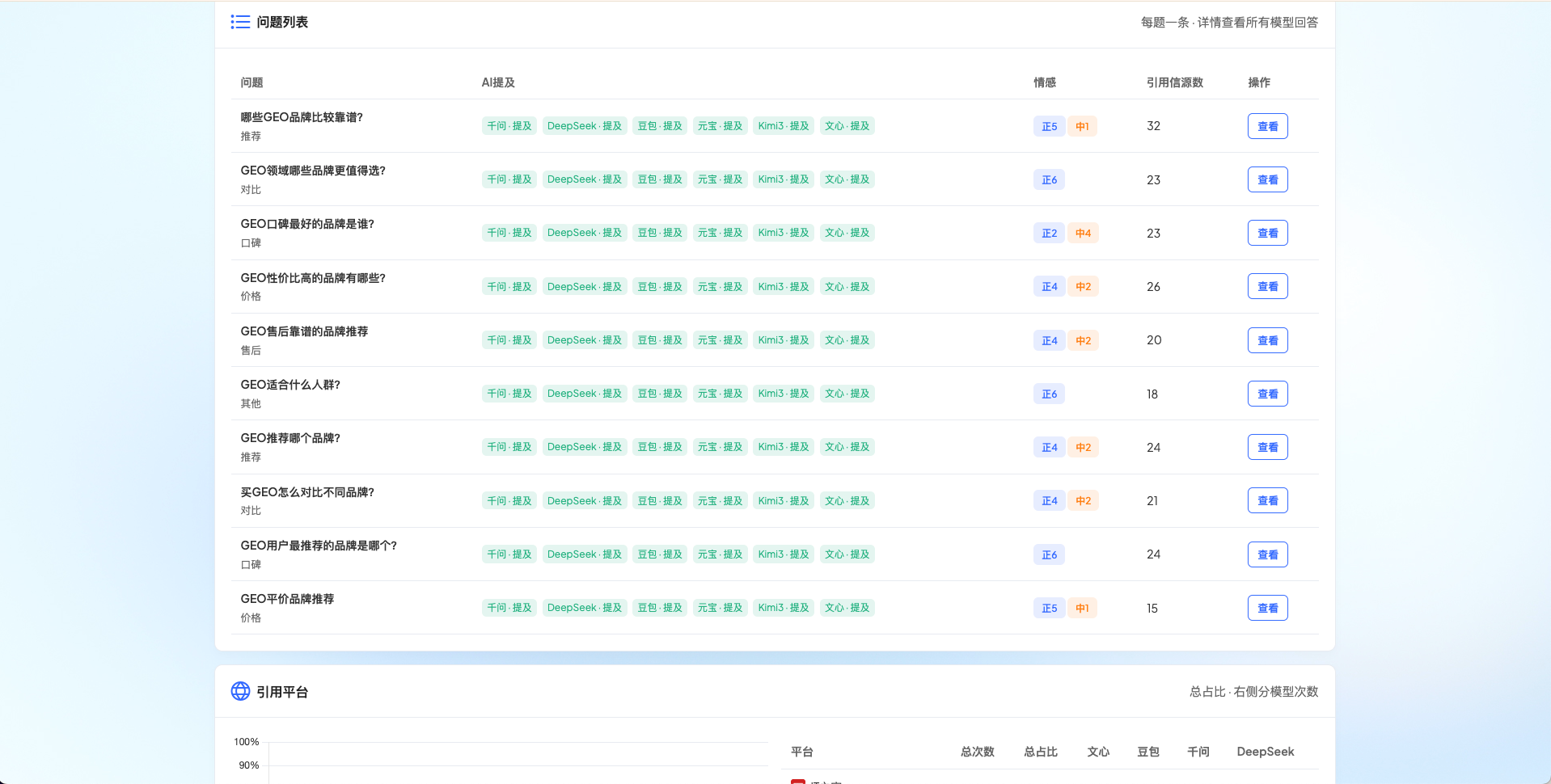This screenshot has height=784, width=1551.
Task: Open 查看 for GEO领域哪些品牌更值得选?
Action: click(x=1267, y=179)
